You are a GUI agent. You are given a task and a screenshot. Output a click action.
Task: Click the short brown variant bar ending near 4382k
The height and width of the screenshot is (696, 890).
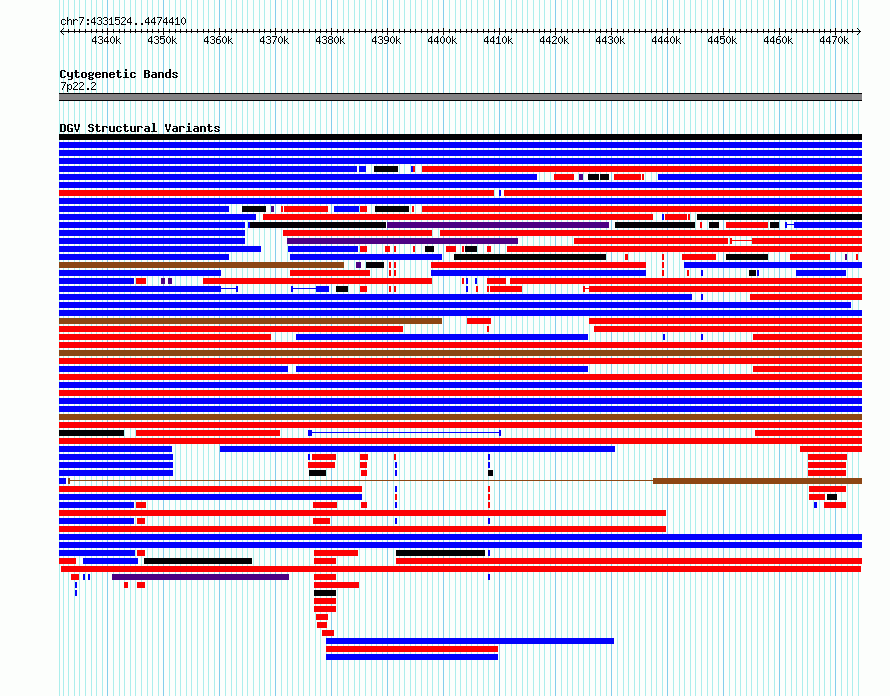click(201, 265)
